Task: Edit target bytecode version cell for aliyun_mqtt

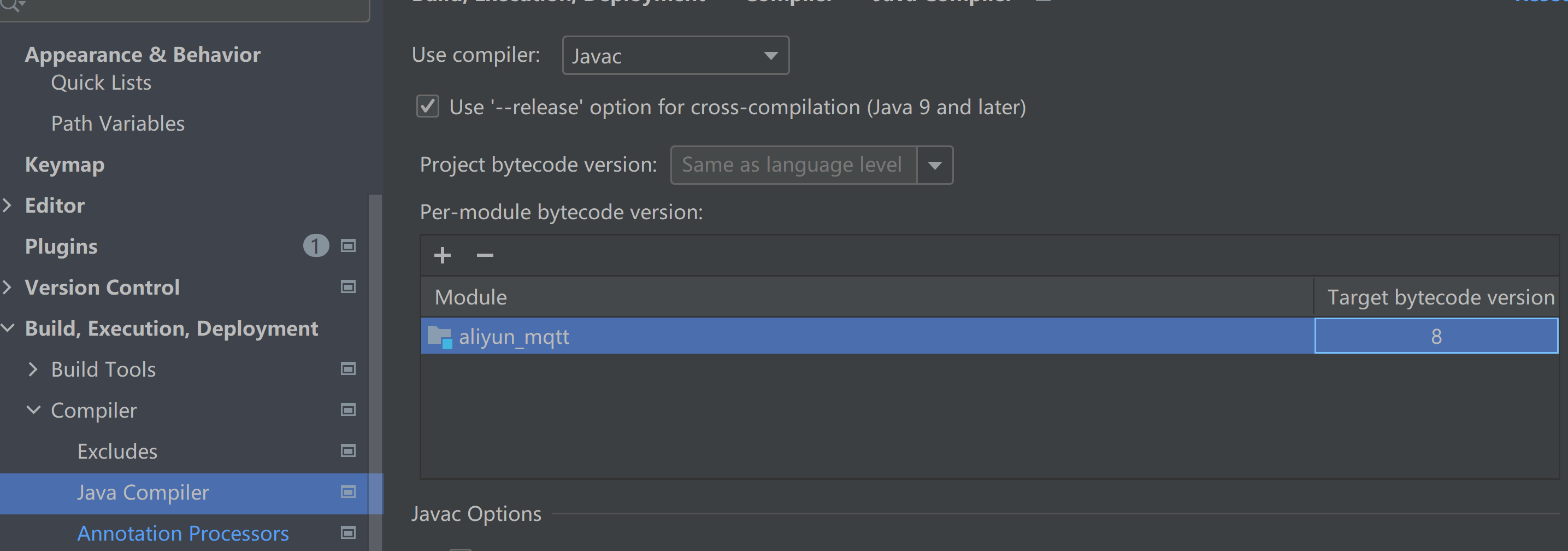Action: coord(1435,336)
